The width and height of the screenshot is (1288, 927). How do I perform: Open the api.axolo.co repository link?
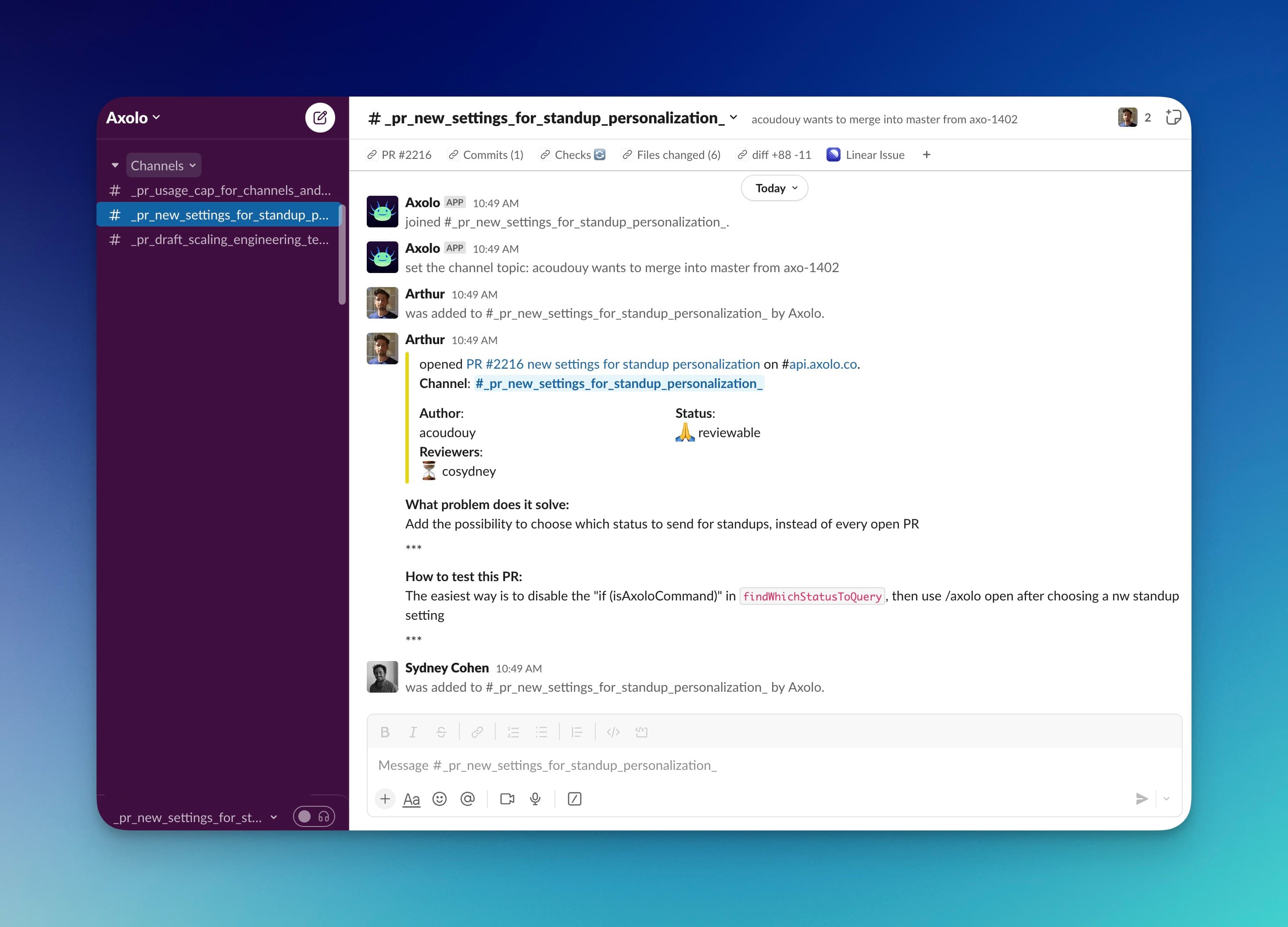[823, 364]
